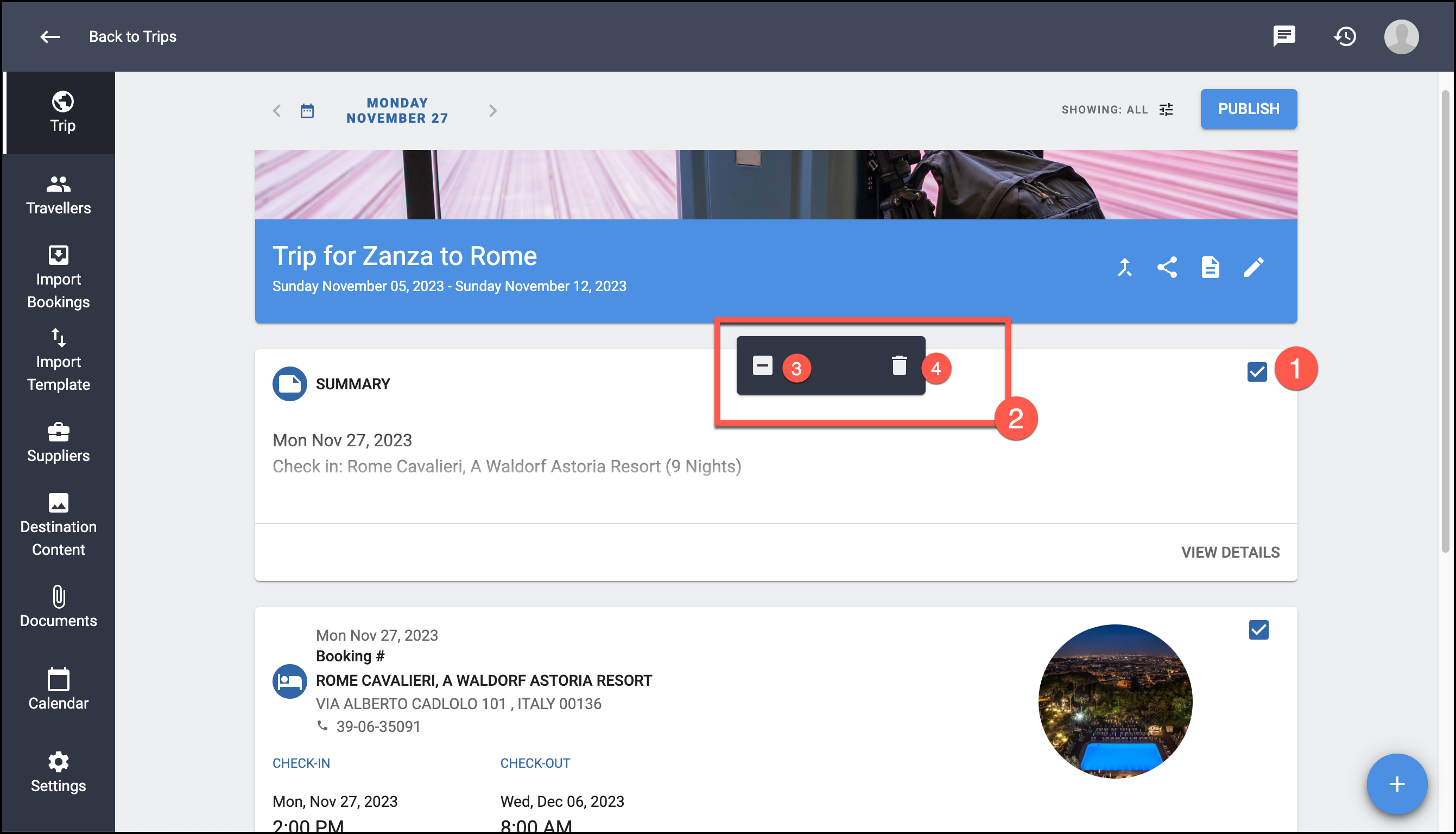Click the pencil edit trip icon
This screenshot has width=1456, height=834.
tap(1254, 268)
